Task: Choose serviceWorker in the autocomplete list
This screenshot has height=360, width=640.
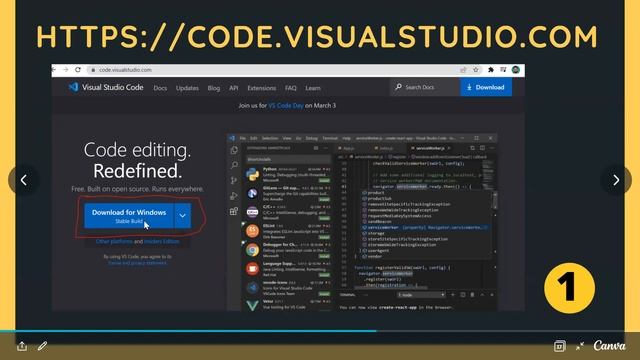Action: tap(424, 227)
